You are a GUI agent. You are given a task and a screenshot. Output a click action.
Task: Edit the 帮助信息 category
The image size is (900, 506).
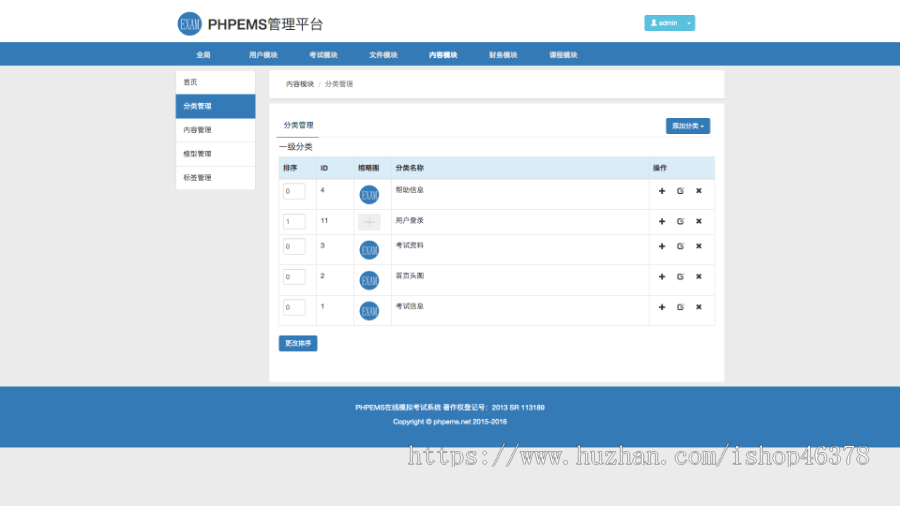click(680, 191)
